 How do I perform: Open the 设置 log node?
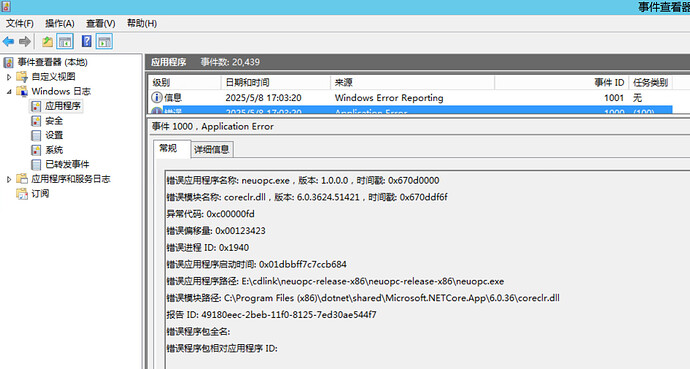point(54,135)
